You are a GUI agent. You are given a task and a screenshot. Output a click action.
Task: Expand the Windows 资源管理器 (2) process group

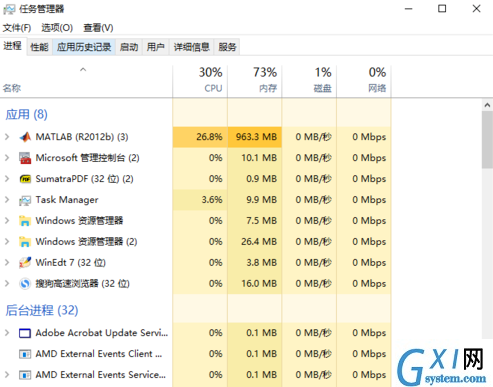click(7, 241)
